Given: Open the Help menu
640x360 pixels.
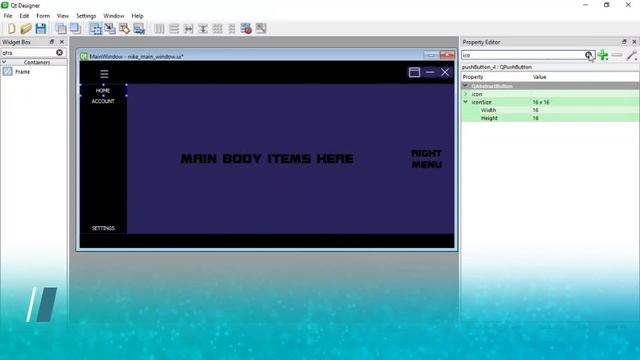Looking at the screenshot, I should (x=137, y=16).
